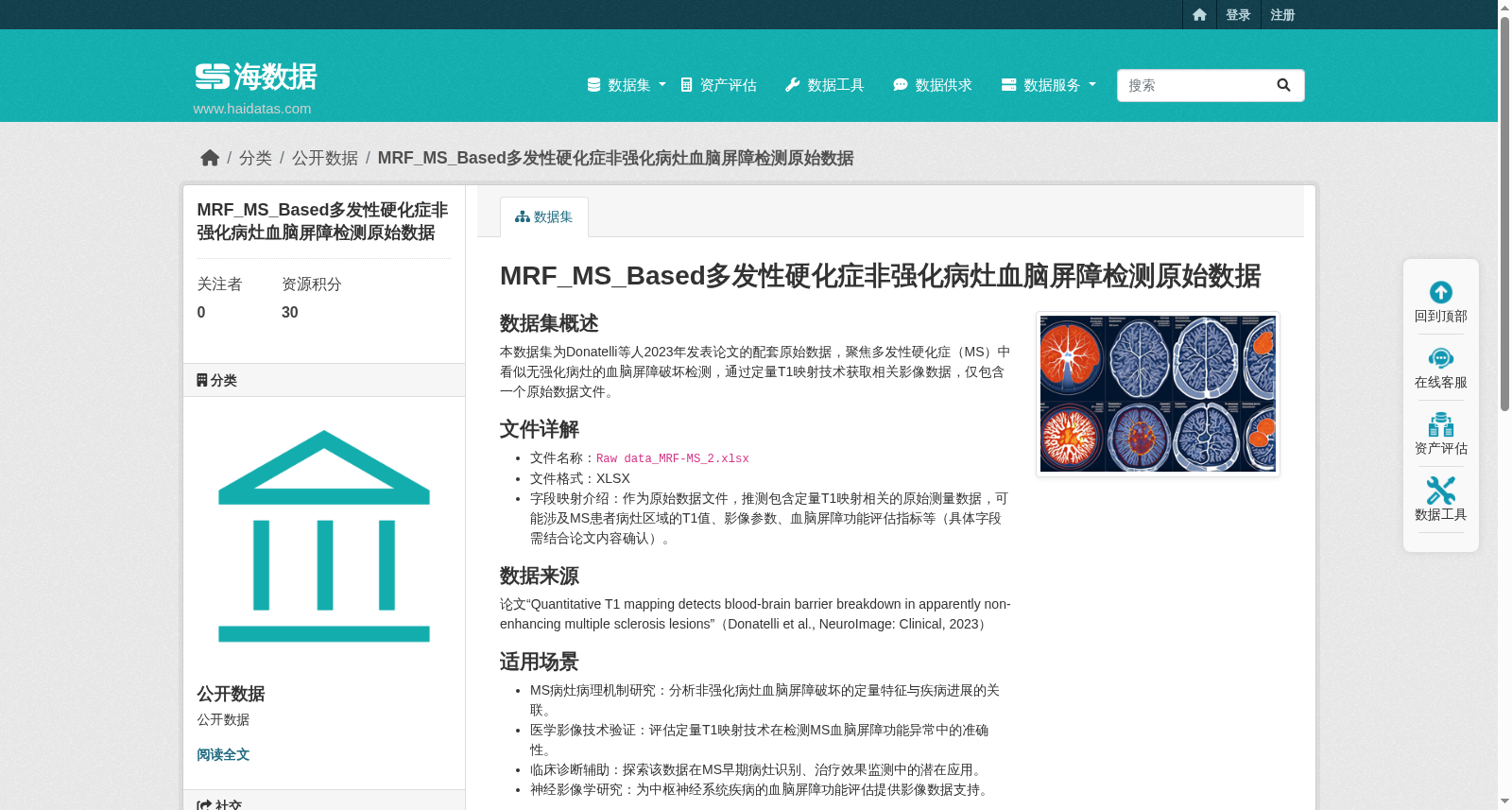Screen dimensions: 1512x810
Task: Click the teal institution building category icon
Action: 324,536
